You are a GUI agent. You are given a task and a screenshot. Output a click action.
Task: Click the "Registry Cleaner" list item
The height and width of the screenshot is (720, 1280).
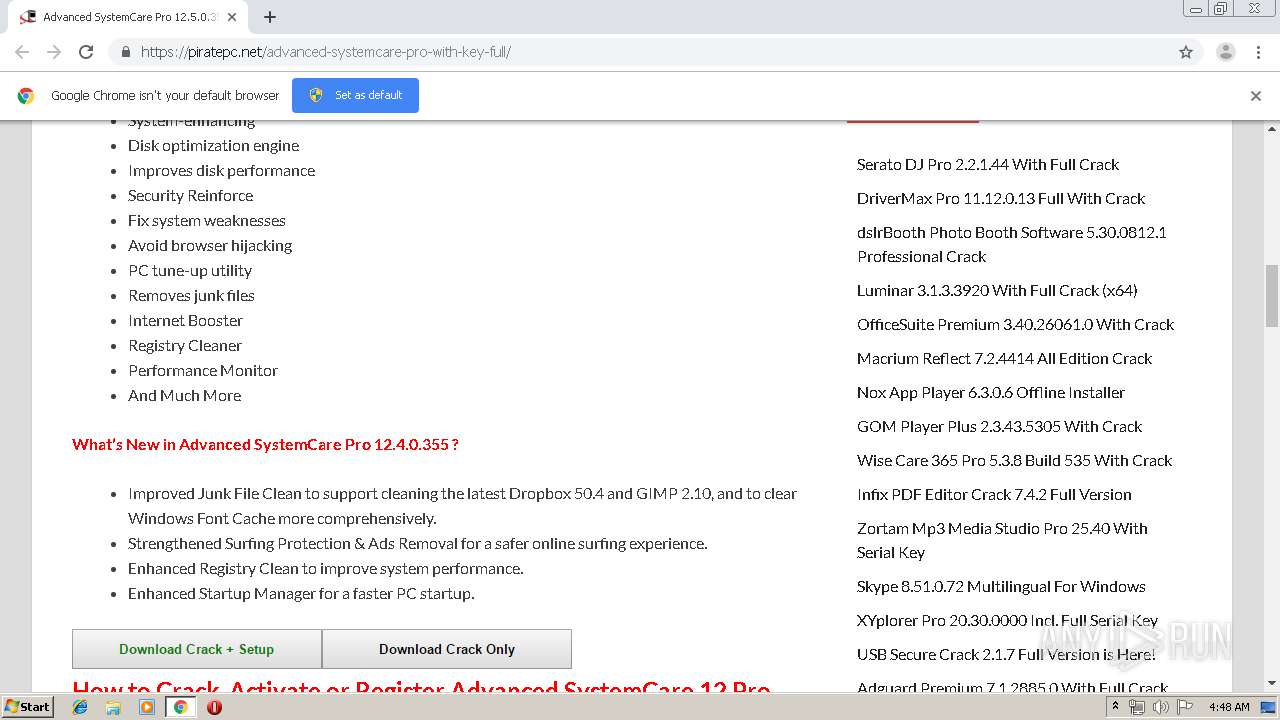[185, 346]
